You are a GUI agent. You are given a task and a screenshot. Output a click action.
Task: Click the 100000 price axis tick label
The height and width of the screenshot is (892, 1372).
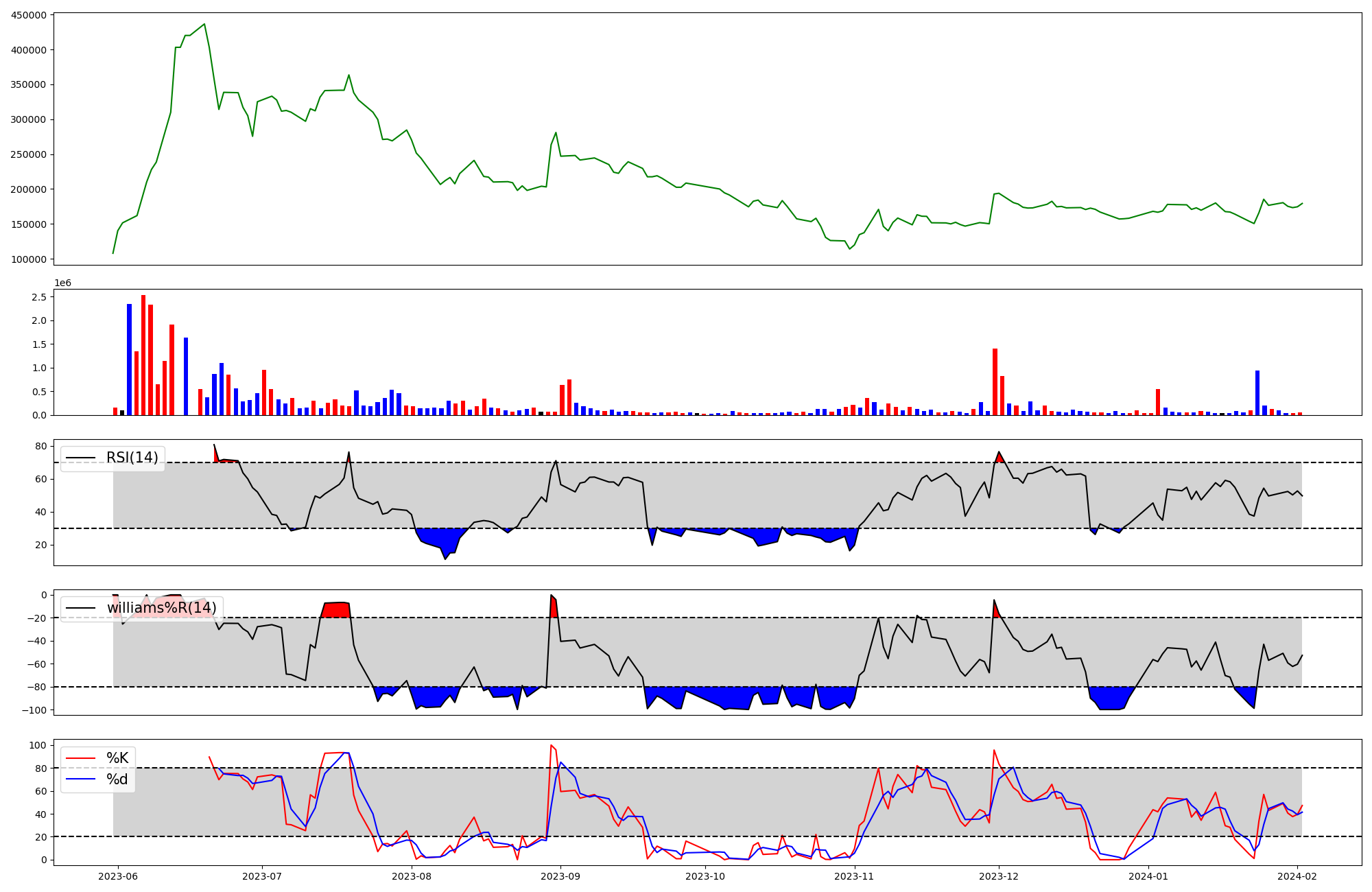coord(29,259)
